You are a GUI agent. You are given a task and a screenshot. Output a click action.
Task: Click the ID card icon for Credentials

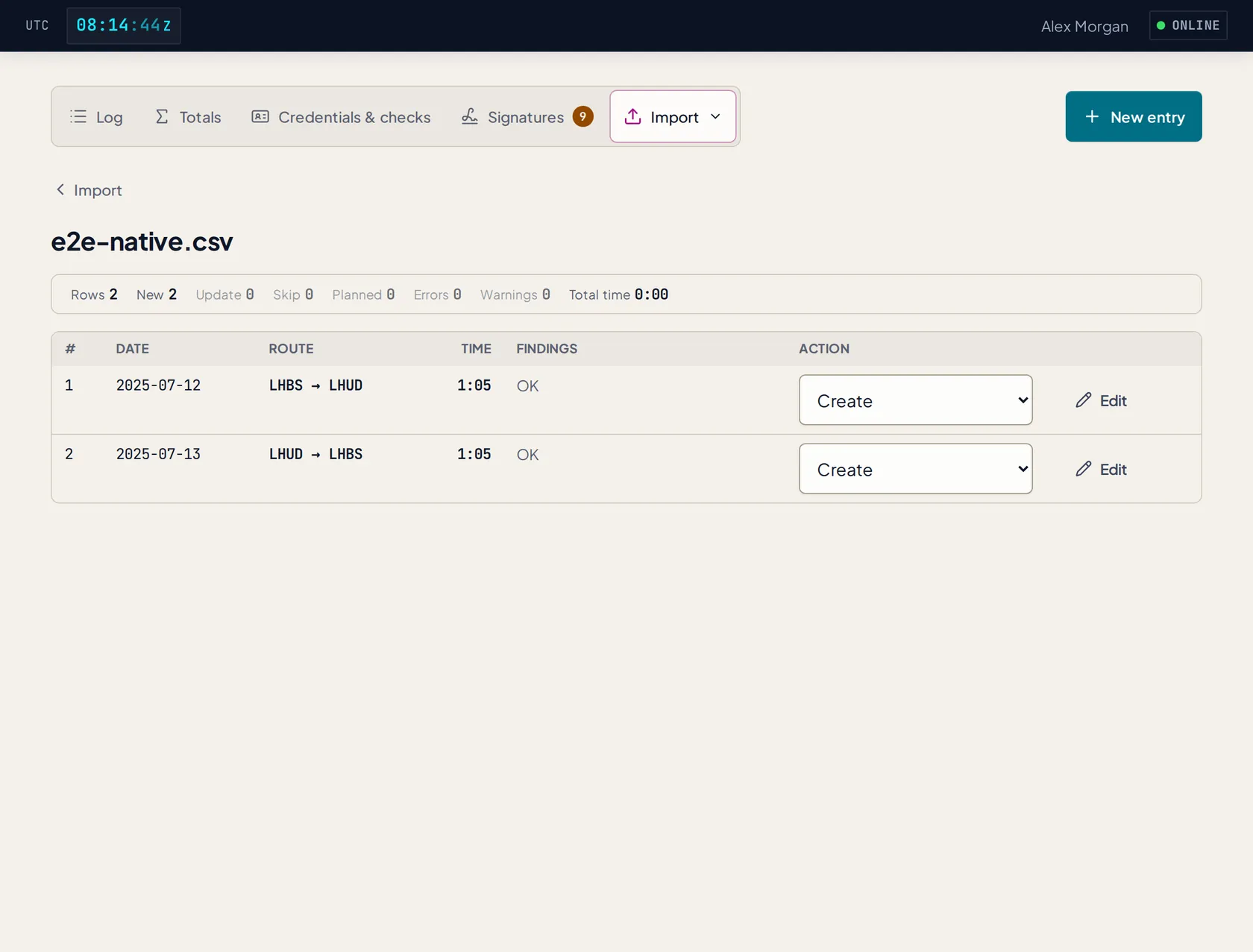(260, 116)
